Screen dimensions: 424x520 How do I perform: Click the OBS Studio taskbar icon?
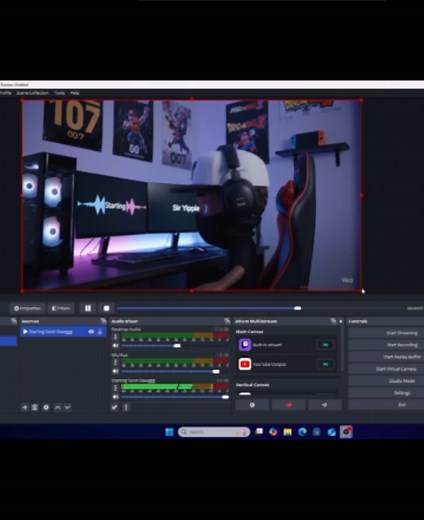tap(346, 432)
